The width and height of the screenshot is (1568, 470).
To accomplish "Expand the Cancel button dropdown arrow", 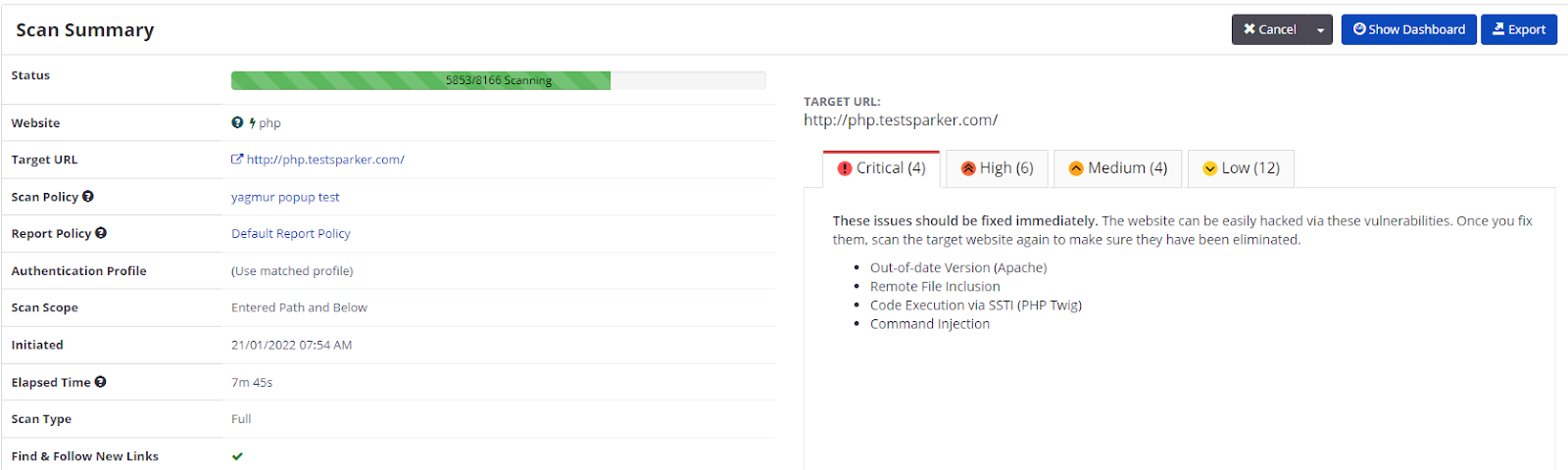I will pyautogui.click(x=1320, y=30).
